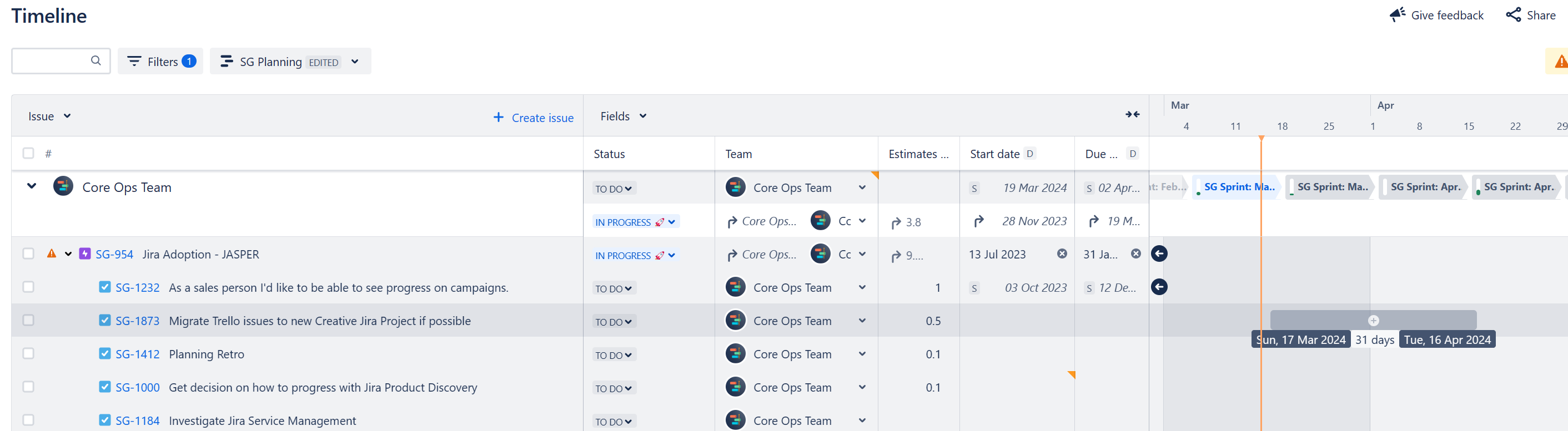The height and width of the screenshot is (431, 1568).
Task: Open issue link SG-1873
Action: coord(138,321)
